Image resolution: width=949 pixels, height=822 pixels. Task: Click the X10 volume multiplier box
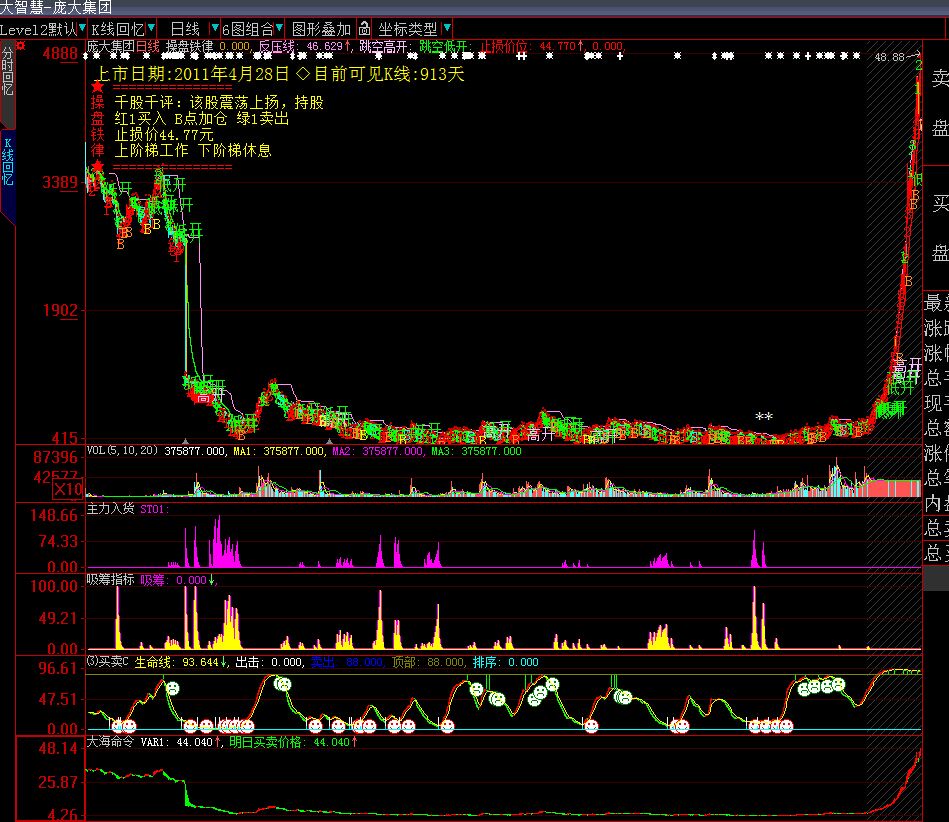(x=69, y=488)
